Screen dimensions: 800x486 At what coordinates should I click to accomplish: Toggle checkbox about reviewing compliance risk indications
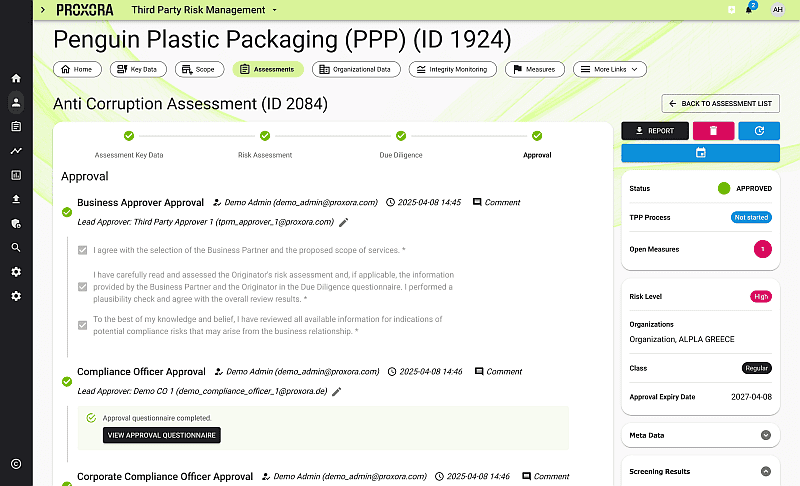pyautogui.click(x=83, y=325)
